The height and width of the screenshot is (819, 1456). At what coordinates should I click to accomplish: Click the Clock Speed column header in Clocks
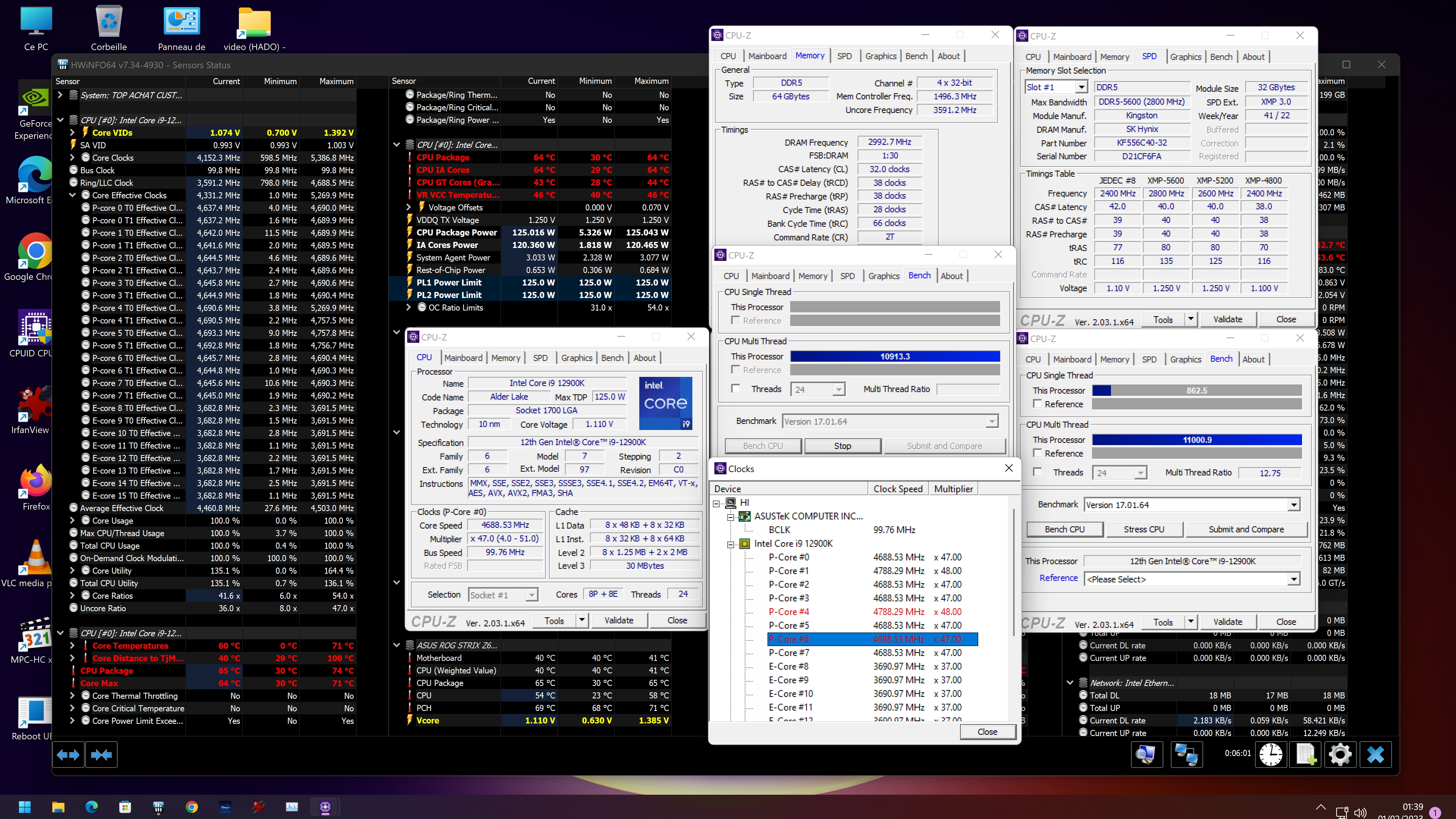click(897, 489)
